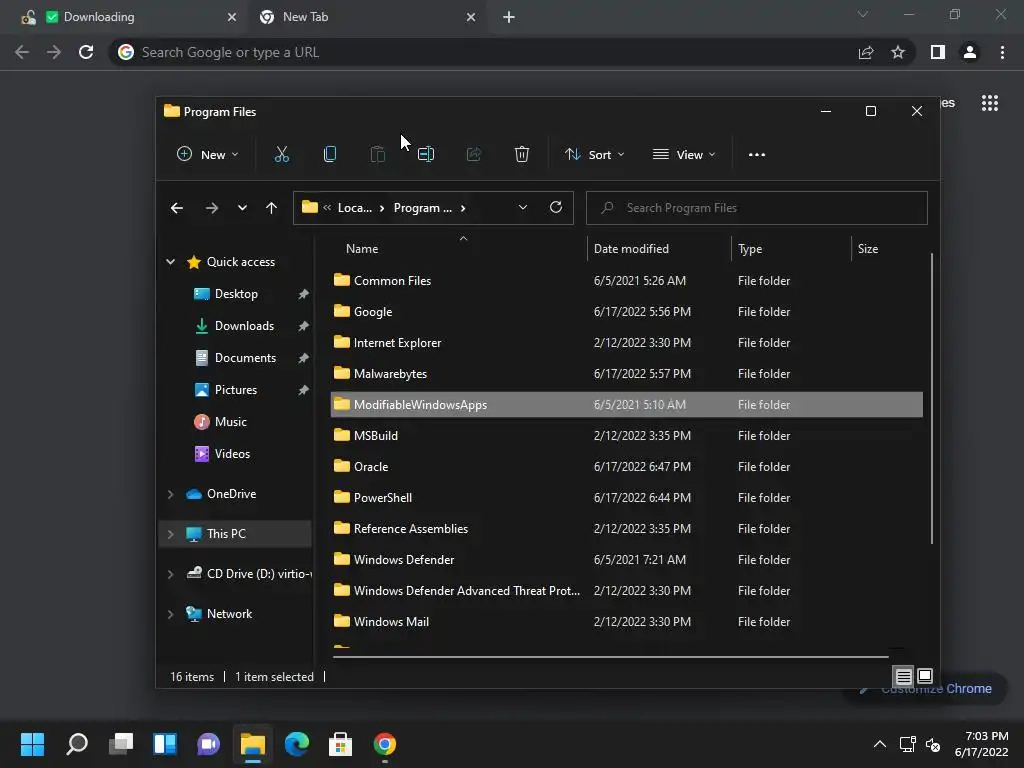Image resolution: width=1024 pixels, height=768 pixels.
Task: Reload the Chrome page
Action: [x=86, y=52]
